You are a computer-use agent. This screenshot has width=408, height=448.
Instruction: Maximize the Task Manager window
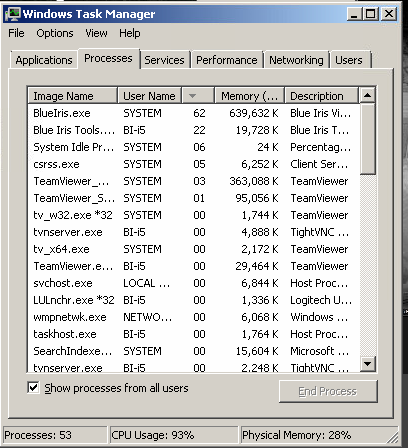click(x=370, y=14)
